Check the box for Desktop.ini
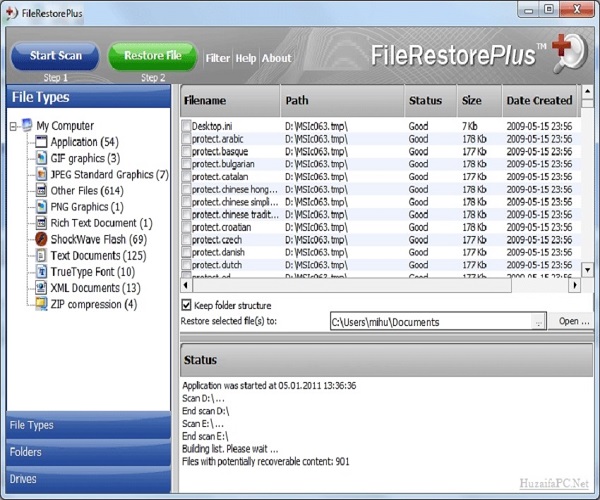Image resolution: width=600 pixels, height=500 pixels. coord(186,126)
